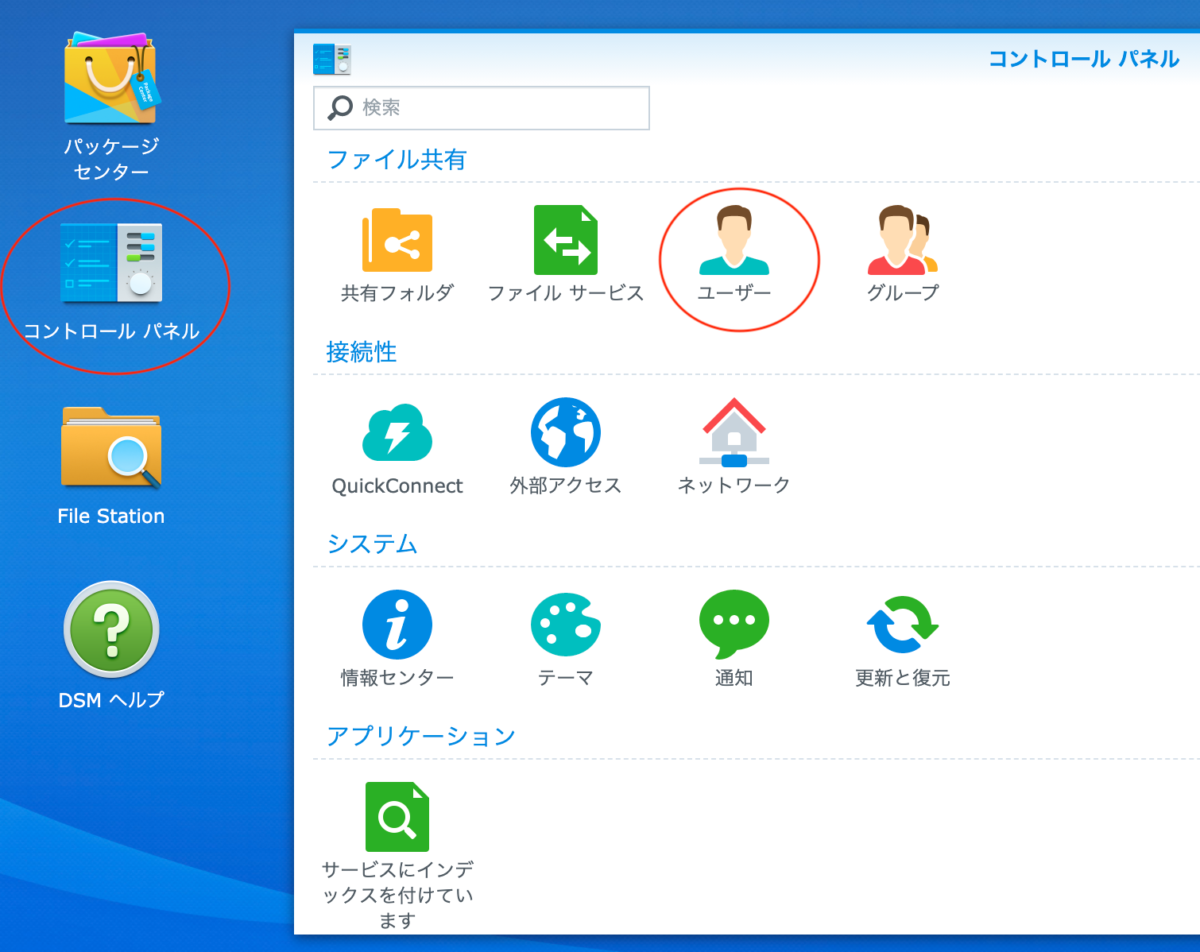The width and height of the screenshot is (1200, 952).
Task: Click the コントロール パネル window title text
Action: (1084, 59)
